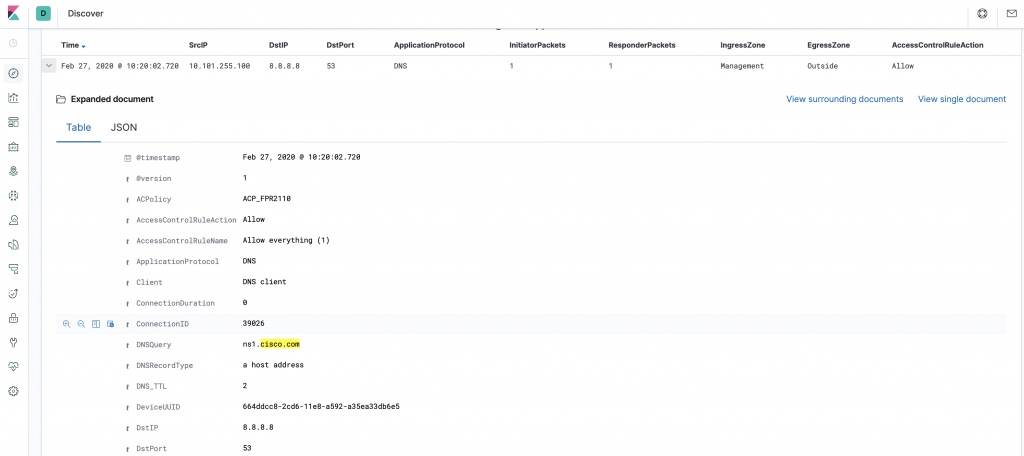Click the Kibana logo in the header
1024x456 pixels.
14,14
